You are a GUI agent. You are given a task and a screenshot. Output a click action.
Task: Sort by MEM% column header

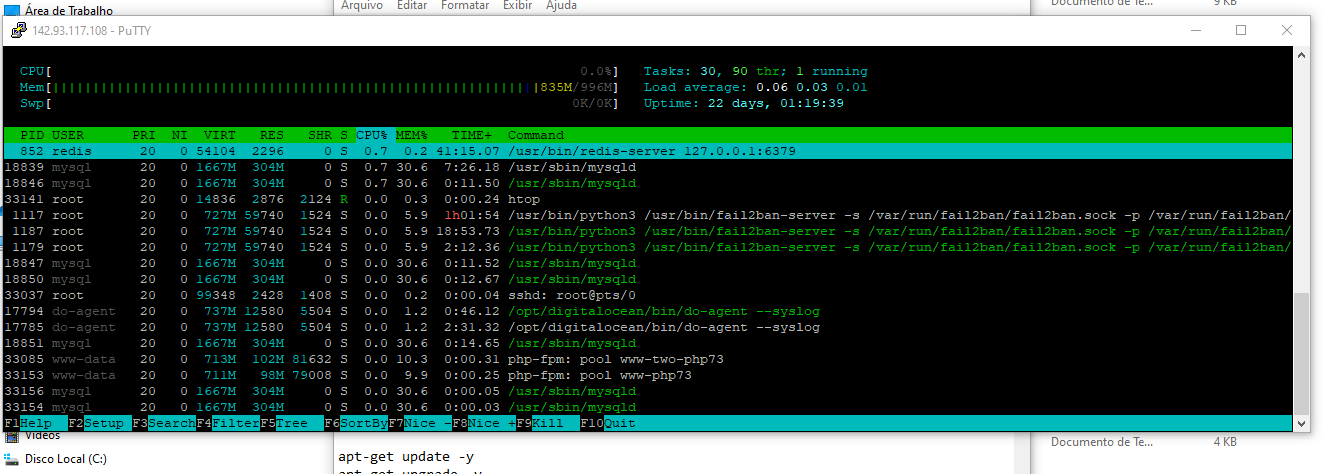(412, 135)
